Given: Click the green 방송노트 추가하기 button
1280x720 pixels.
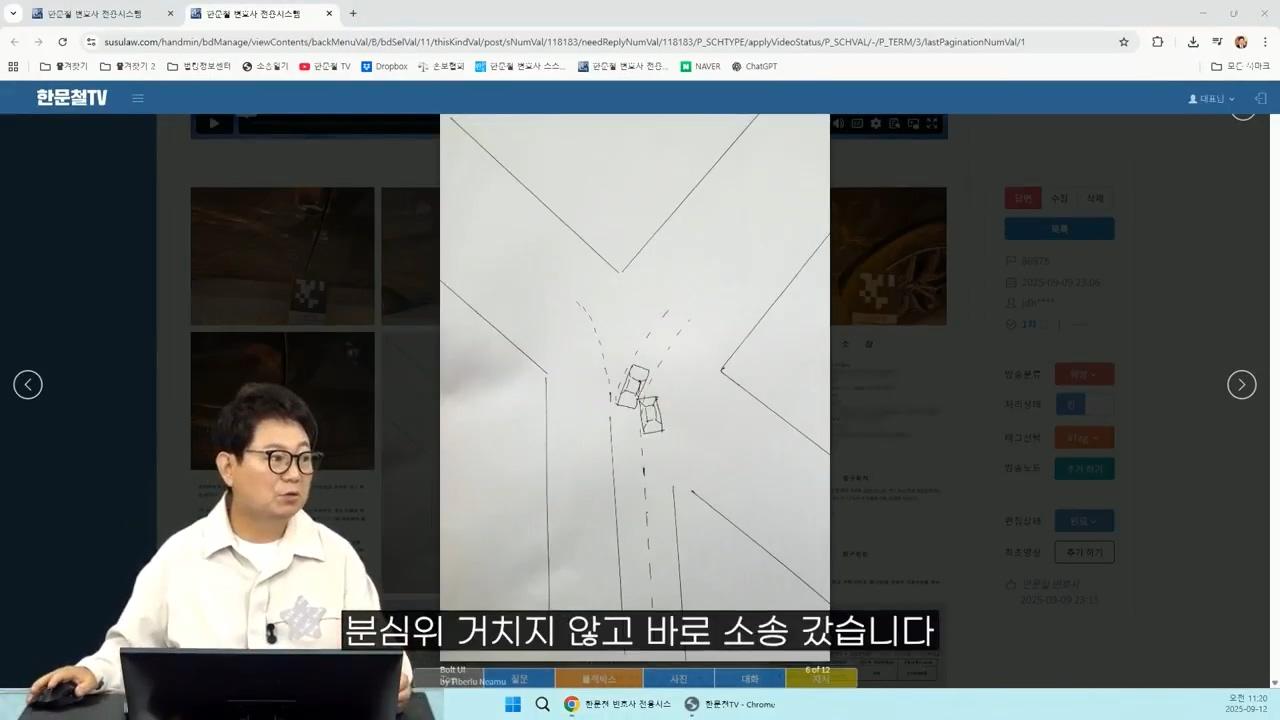Looking at the screenshot, I should (1084, 468).
